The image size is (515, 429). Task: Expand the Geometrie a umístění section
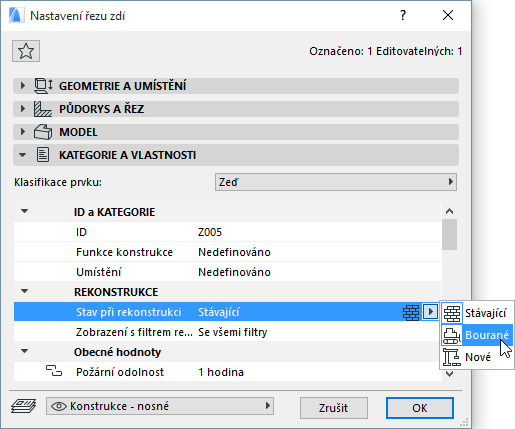tap(23, 86)
